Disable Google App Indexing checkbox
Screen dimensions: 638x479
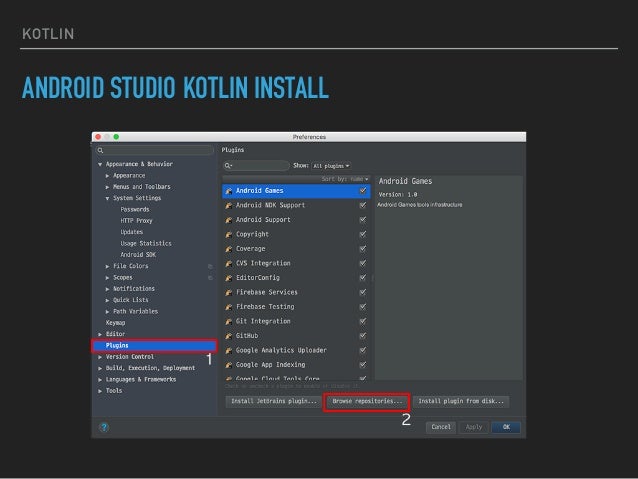[363, 365]
